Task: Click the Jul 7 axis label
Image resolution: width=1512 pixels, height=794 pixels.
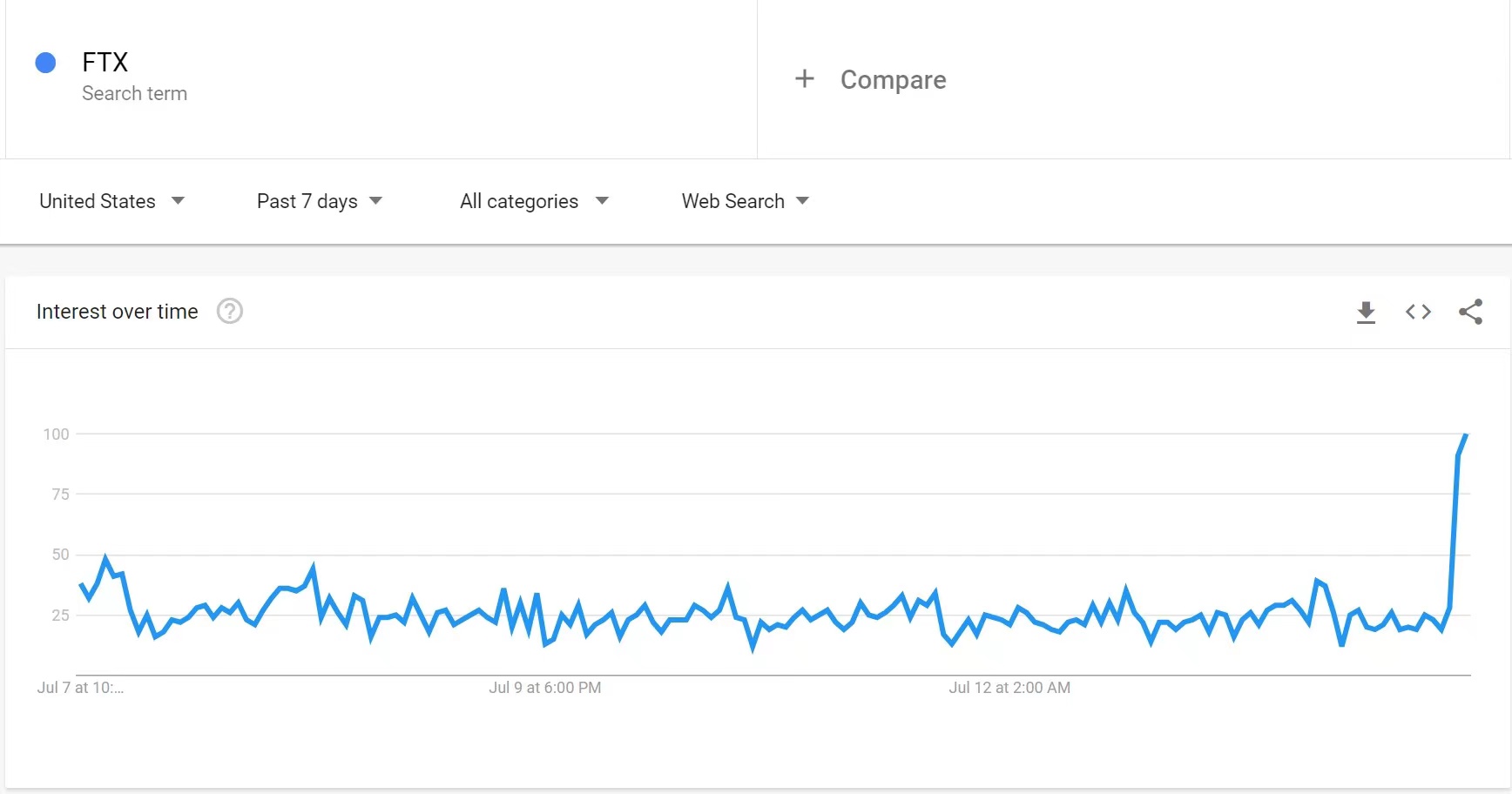Action: (x=80, y=688)
